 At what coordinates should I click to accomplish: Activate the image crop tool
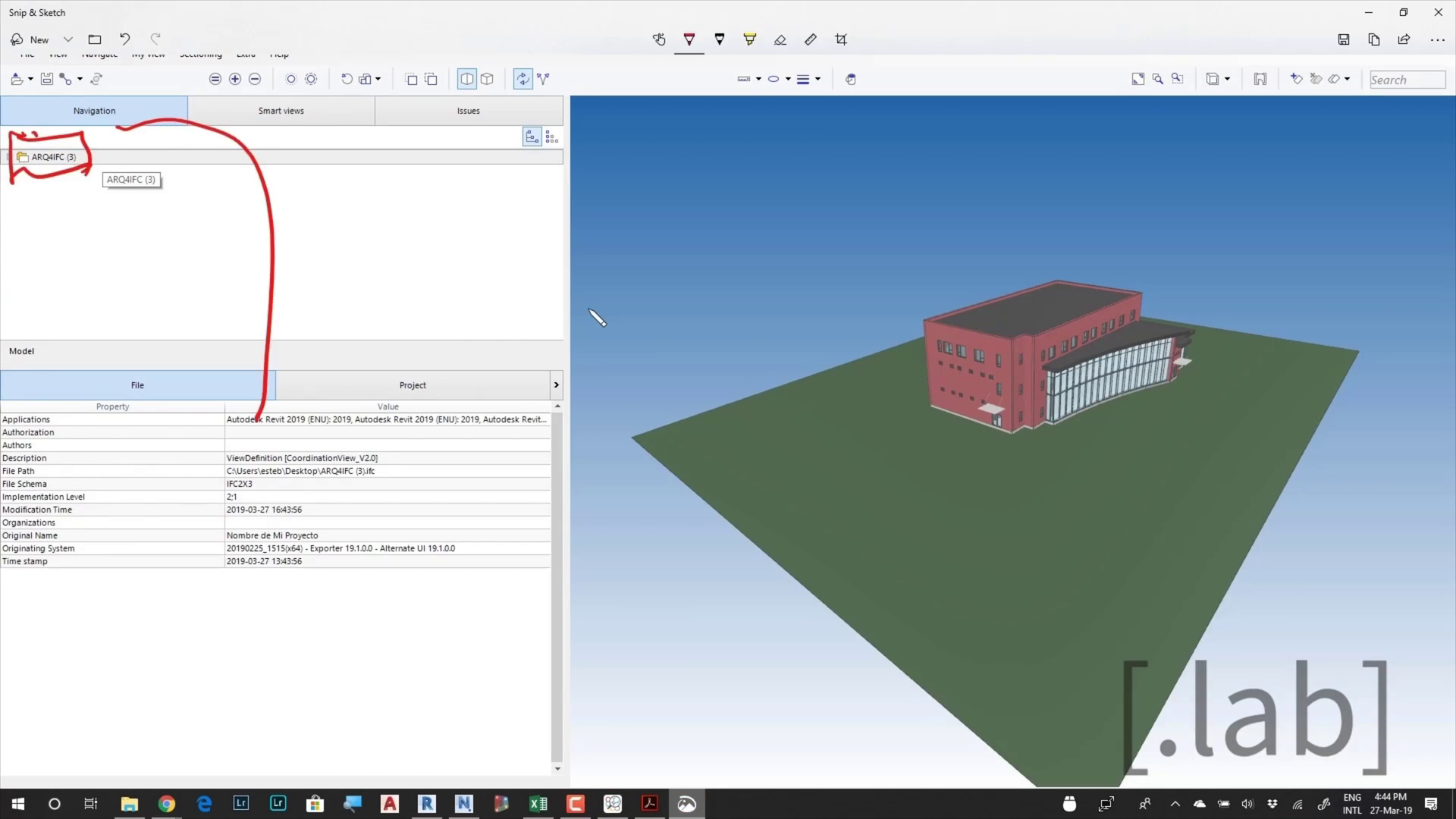click(840, 39)
